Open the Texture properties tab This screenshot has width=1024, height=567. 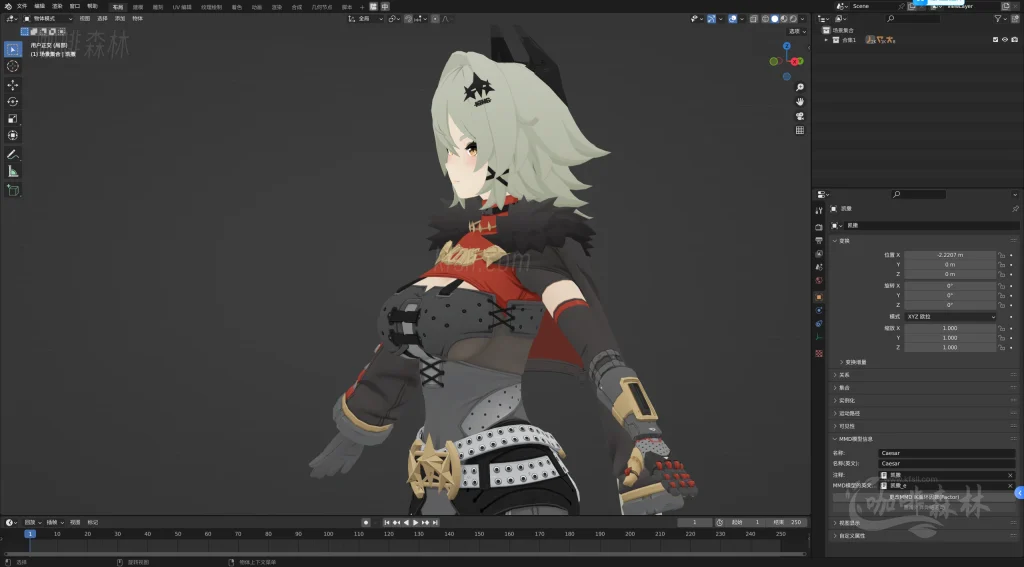point(819,353)
